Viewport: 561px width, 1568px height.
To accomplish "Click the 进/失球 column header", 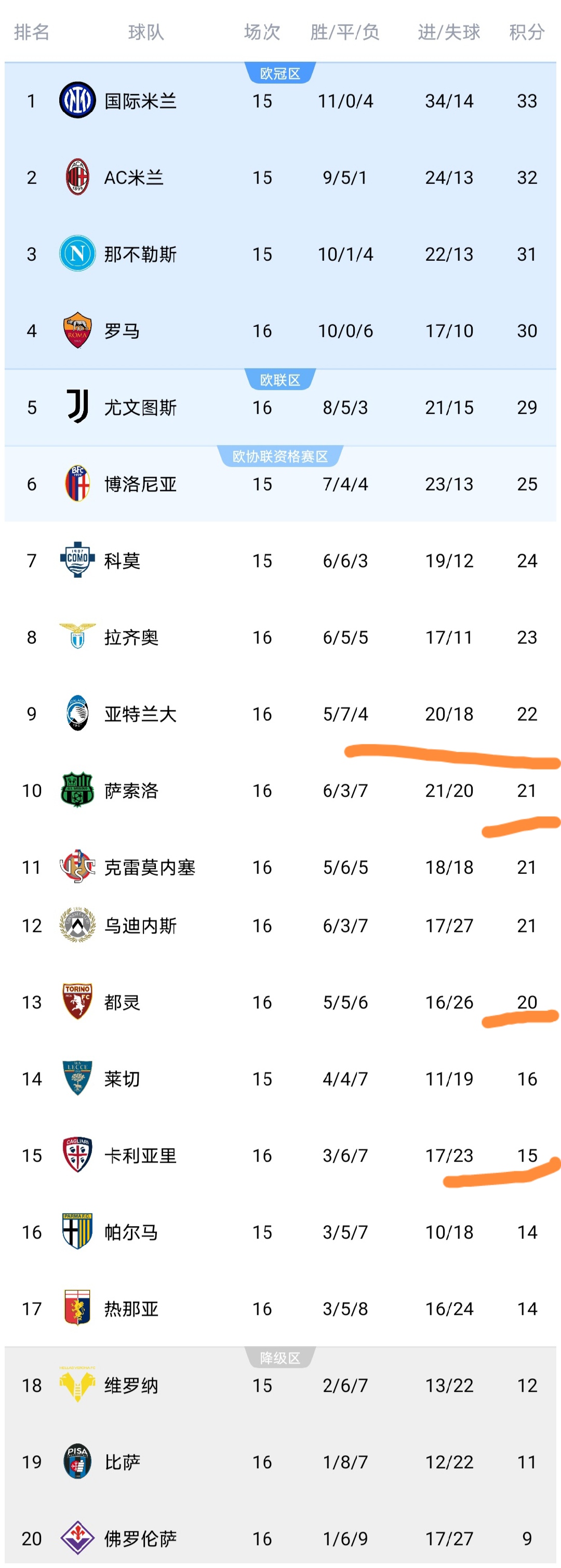I will [x=449, y=32].
